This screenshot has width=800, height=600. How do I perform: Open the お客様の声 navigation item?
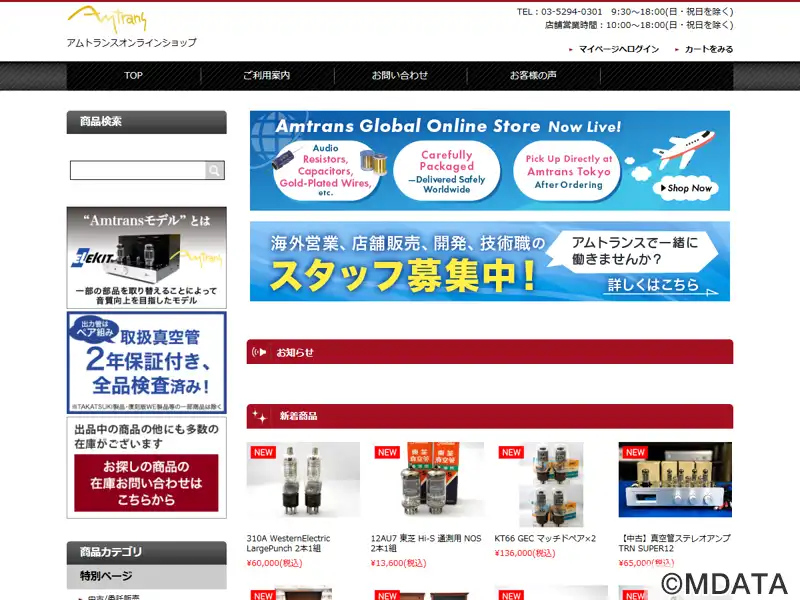[533, 76]
